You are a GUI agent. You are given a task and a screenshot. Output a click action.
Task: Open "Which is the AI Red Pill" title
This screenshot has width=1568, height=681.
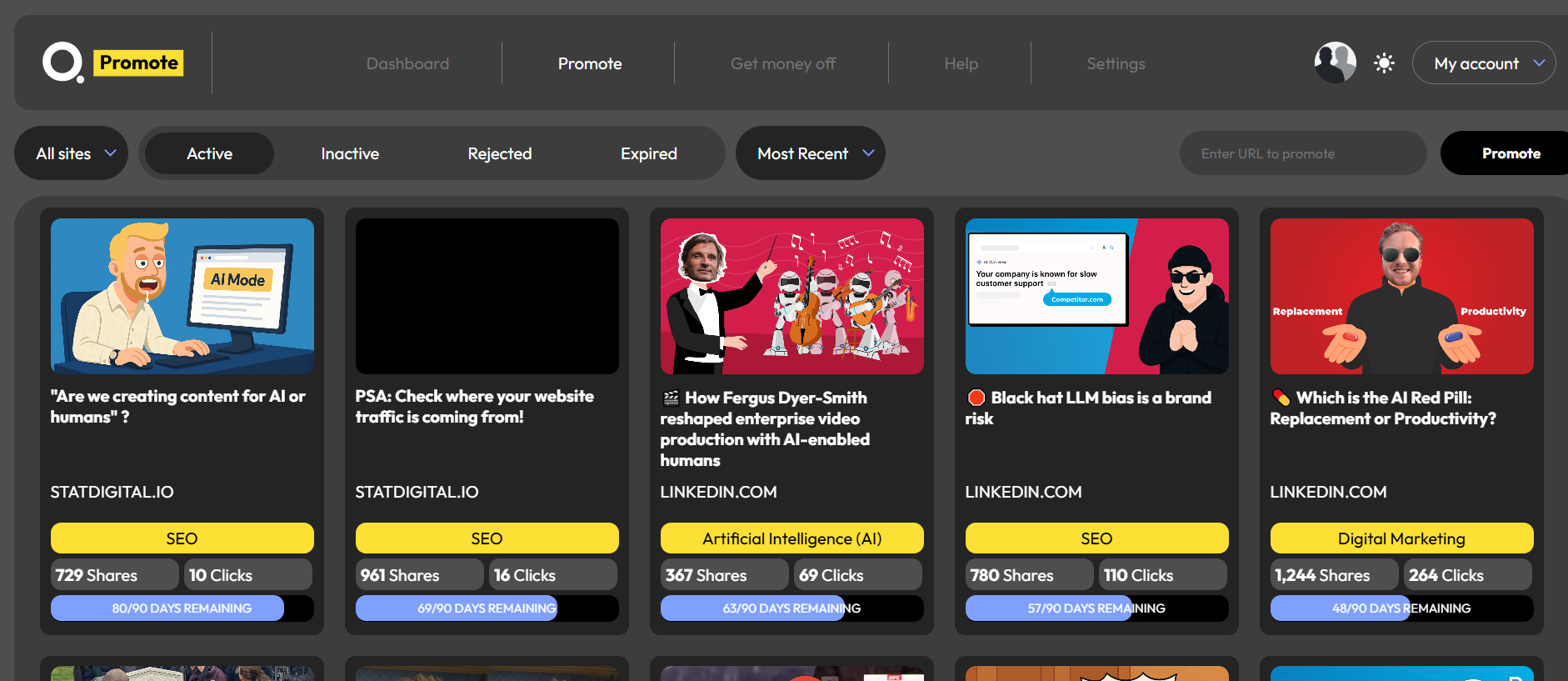1383,408
